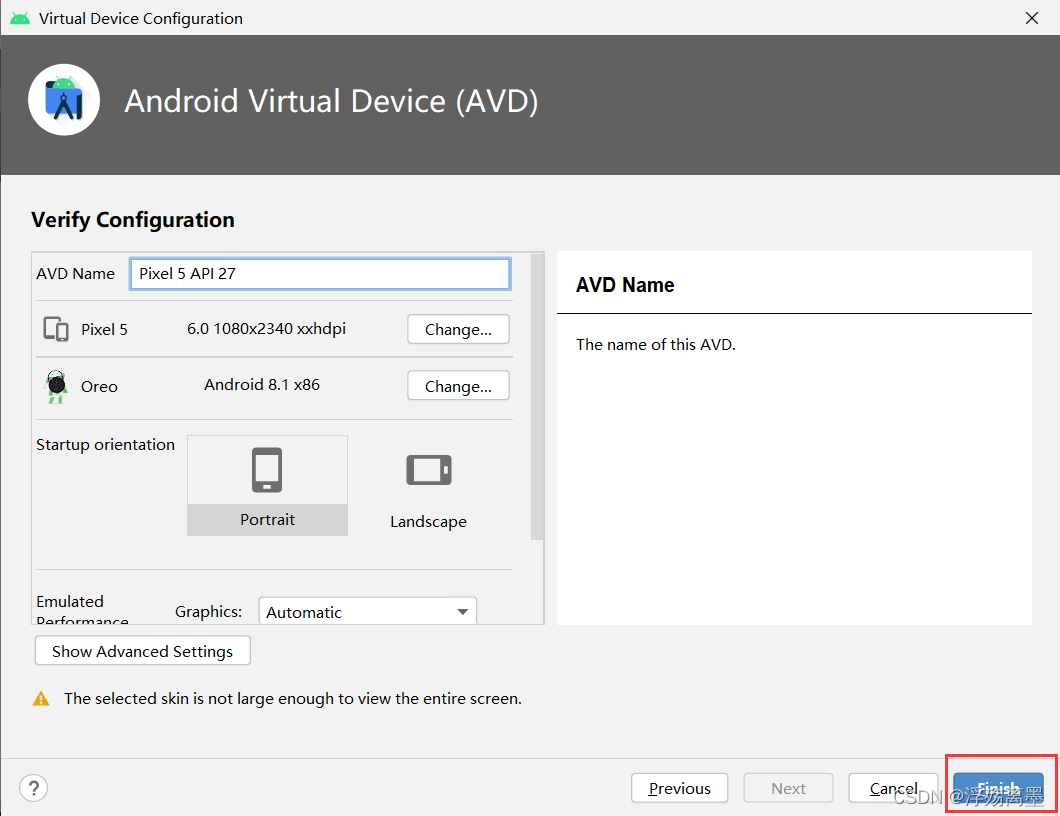The height and width of the screenshot is (816, 1060).
Task: Close the Virtual Device Configuration dialog
Action: 1032,18
